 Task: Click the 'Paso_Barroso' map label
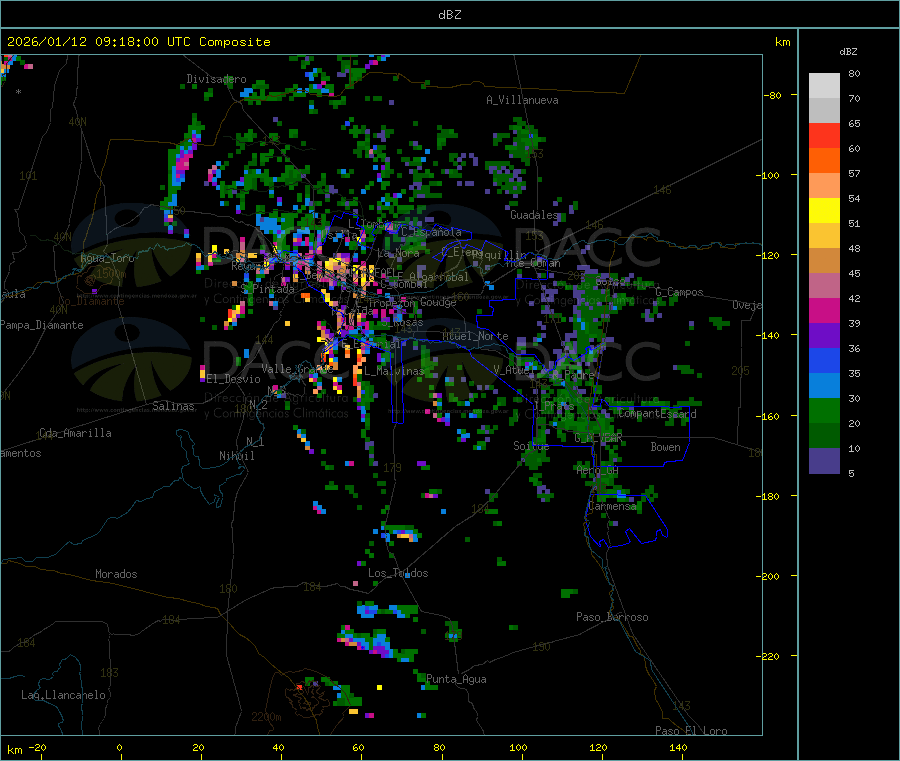[612, 617]
